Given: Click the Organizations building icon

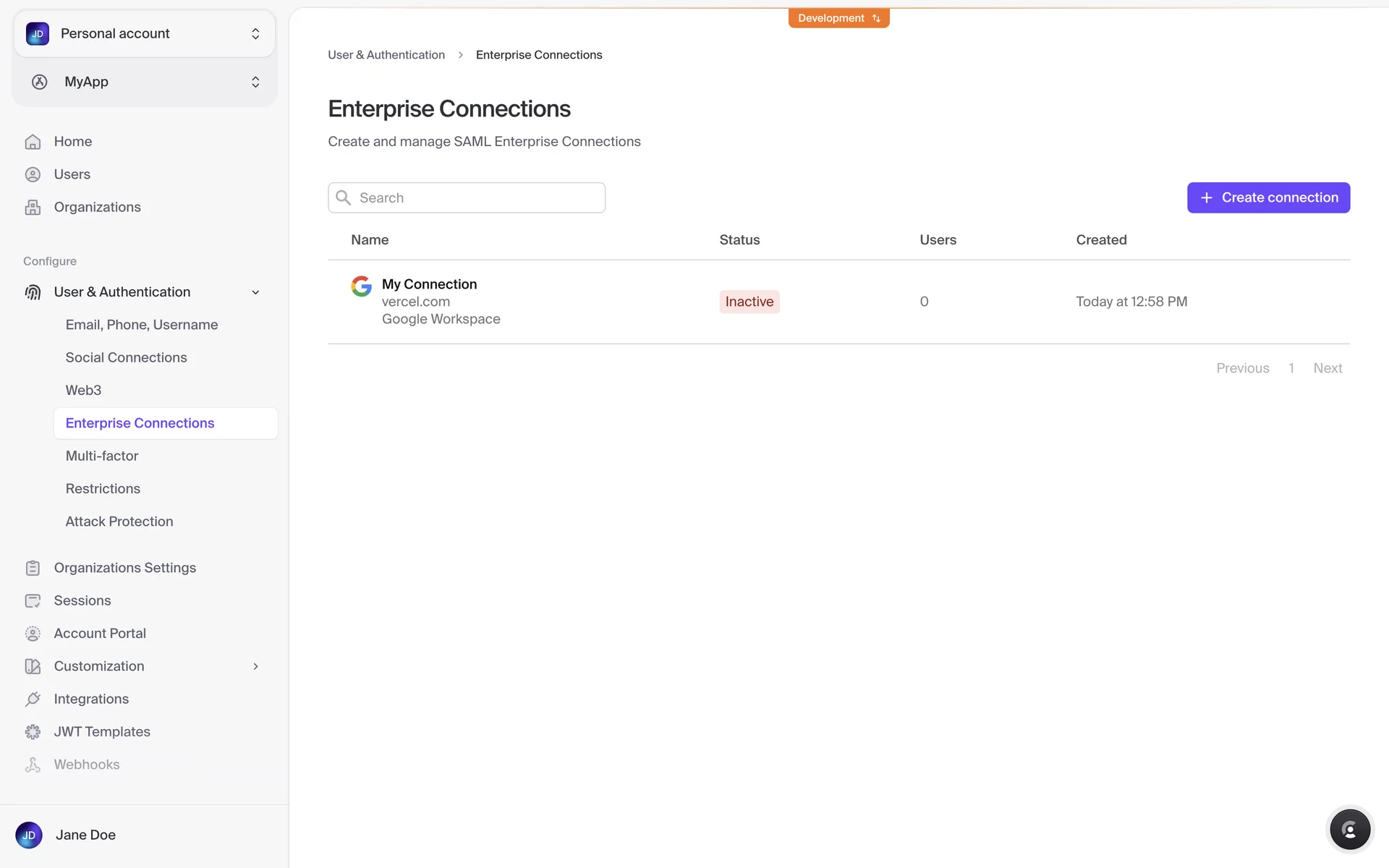Looking at the screenshot, I should click(x=33, y=208).
